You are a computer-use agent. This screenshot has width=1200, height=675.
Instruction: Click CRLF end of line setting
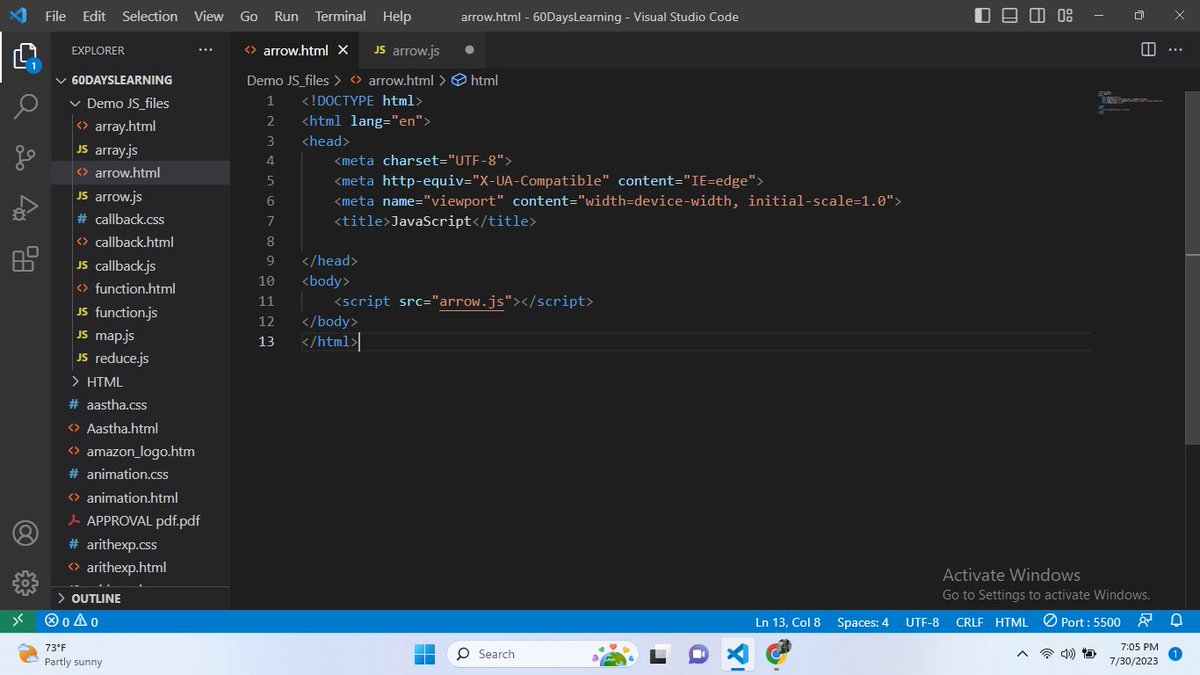(x=969, y=621)
